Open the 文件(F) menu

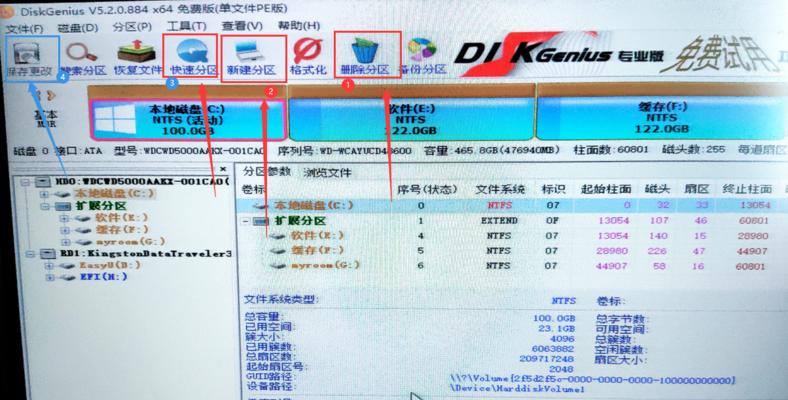(24, 28)
